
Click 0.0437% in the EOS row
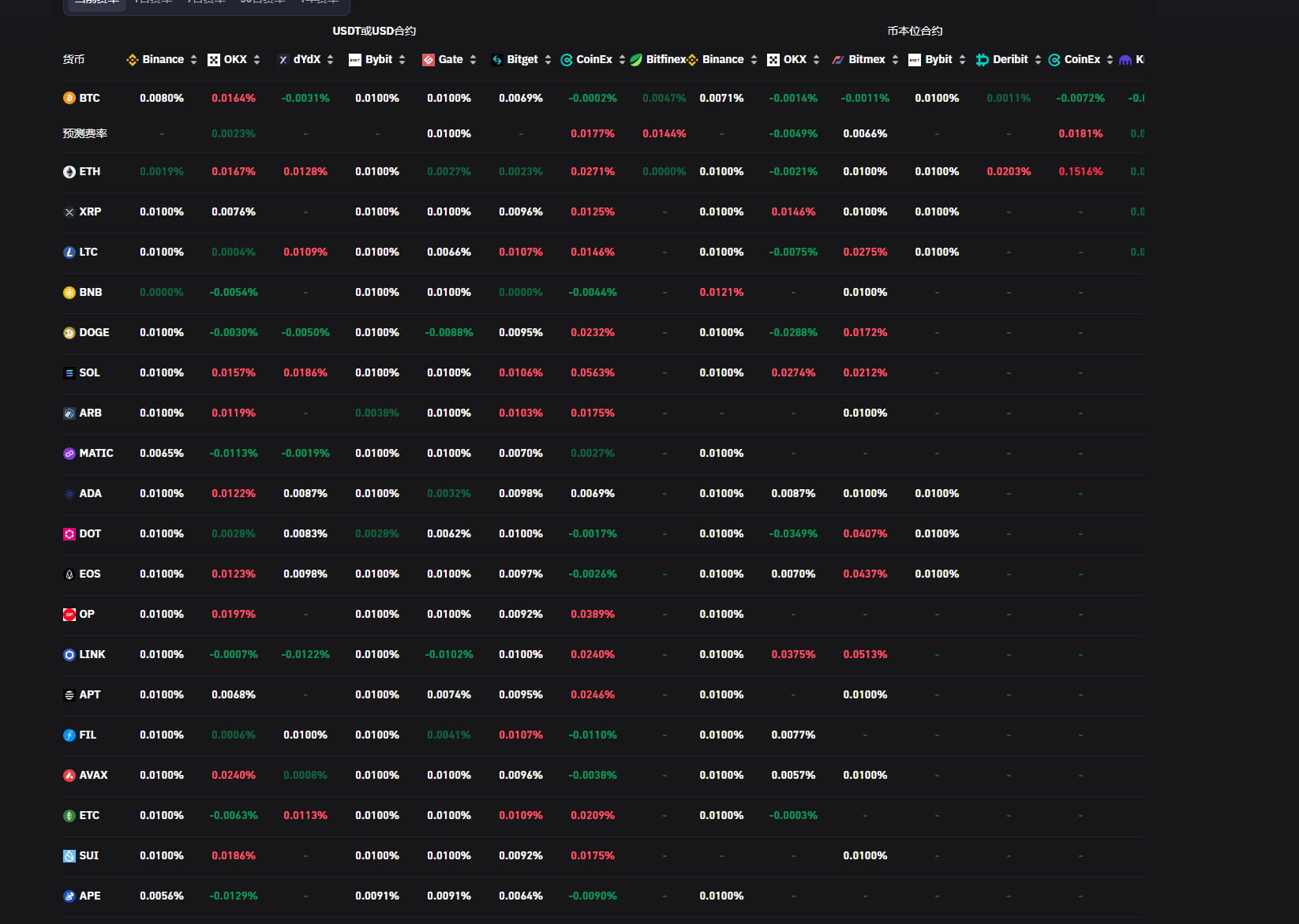click(x=865, y=574)
